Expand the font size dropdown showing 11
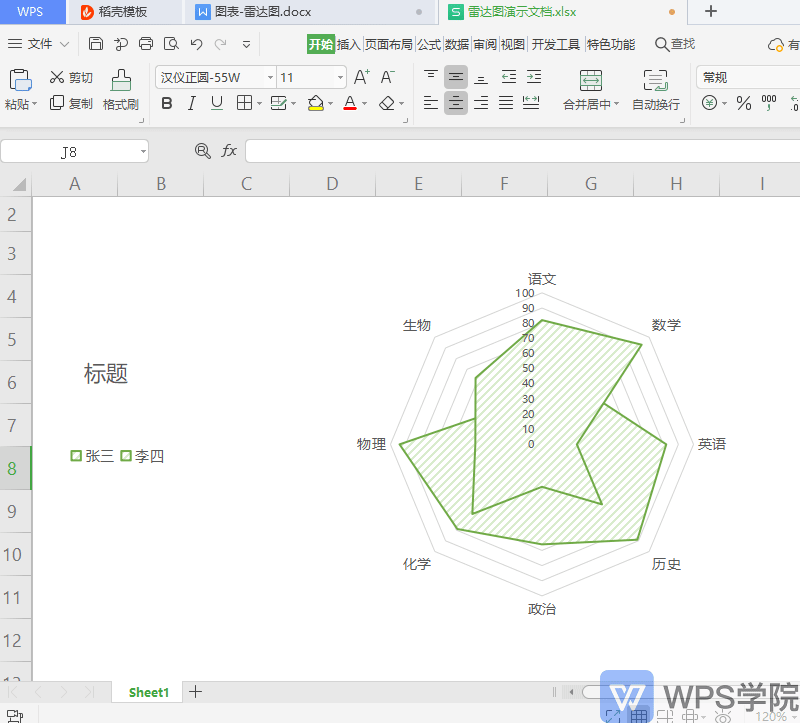The width and height of the screenshot is (800, 723). point(340,78)
